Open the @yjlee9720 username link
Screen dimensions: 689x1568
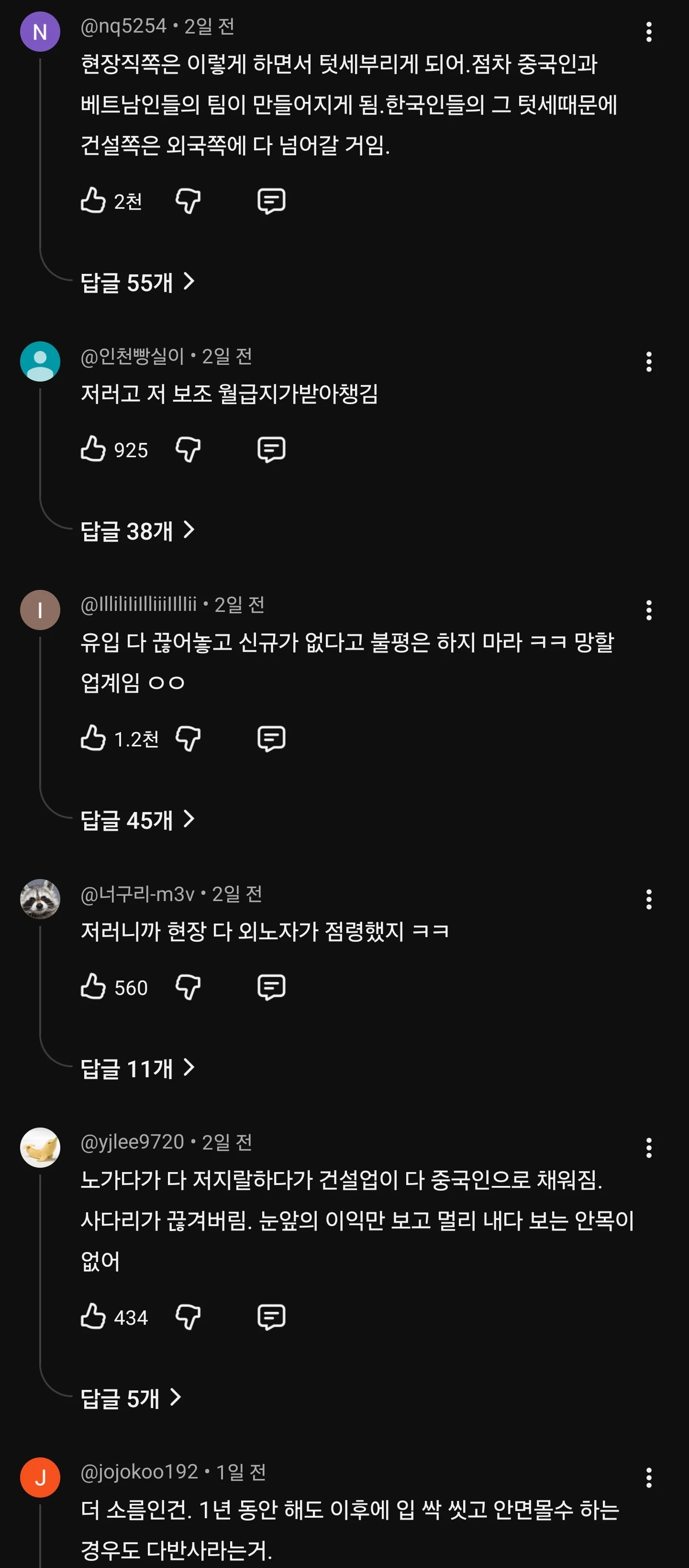[x=132, y=1142]
